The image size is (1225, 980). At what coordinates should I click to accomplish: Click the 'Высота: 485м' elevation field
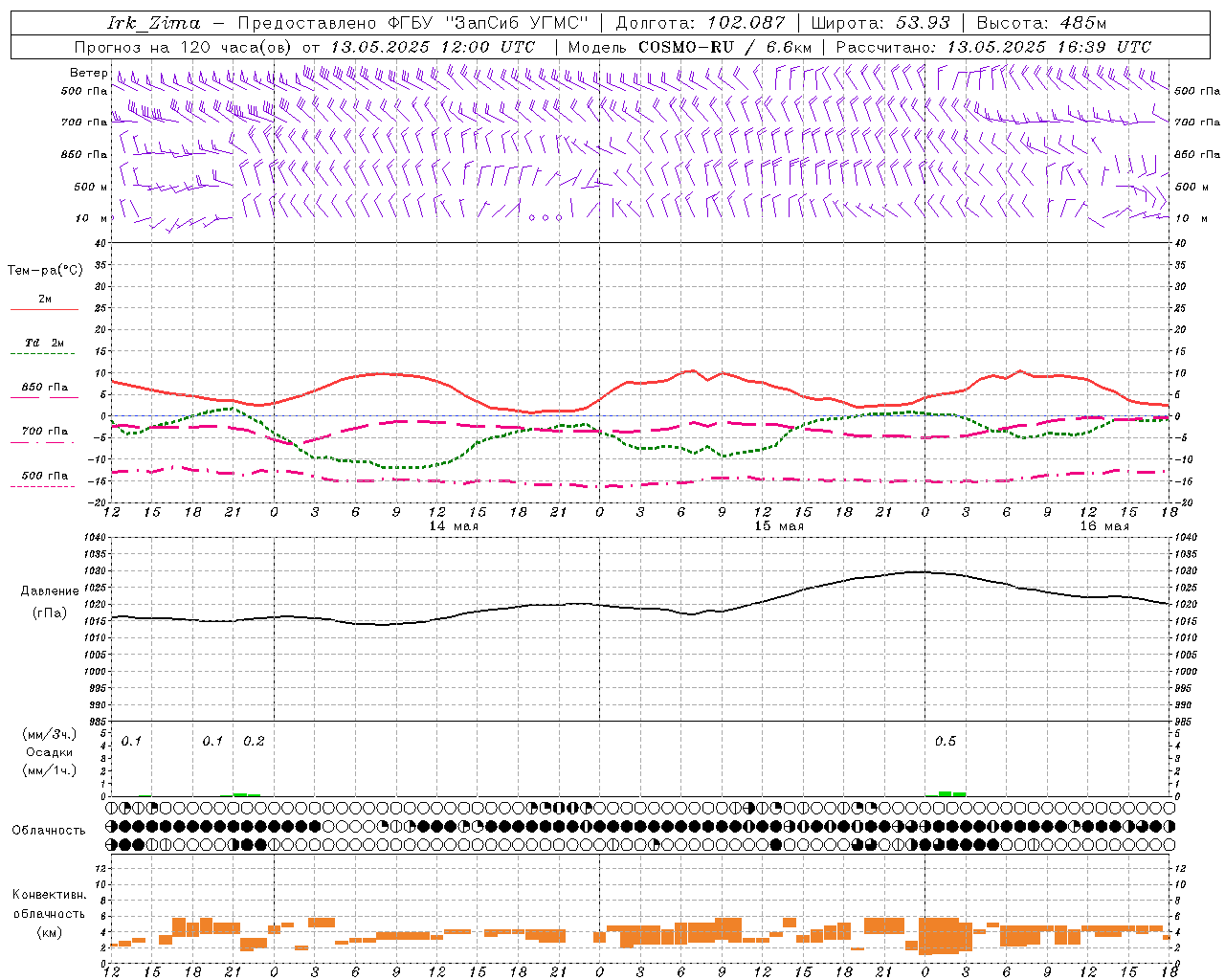click(x=1041, y=23)
